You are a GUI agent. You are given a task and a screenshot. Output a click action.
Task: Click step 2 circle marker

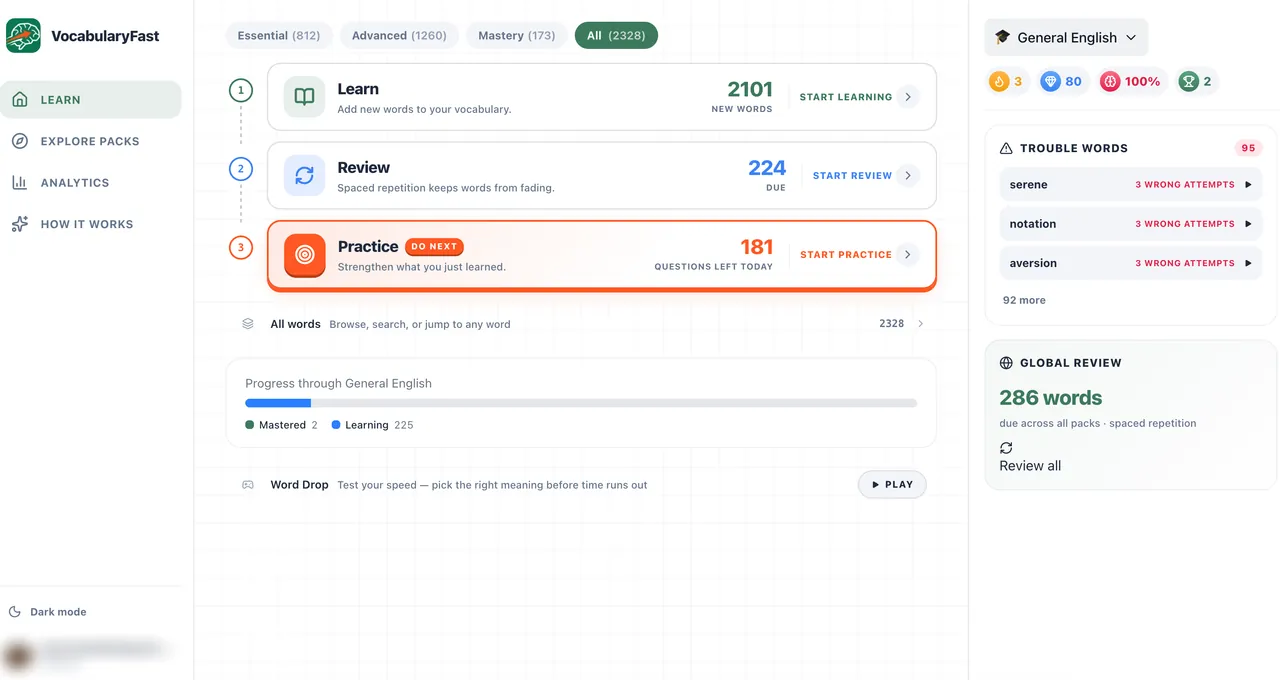tap(241, 169)
